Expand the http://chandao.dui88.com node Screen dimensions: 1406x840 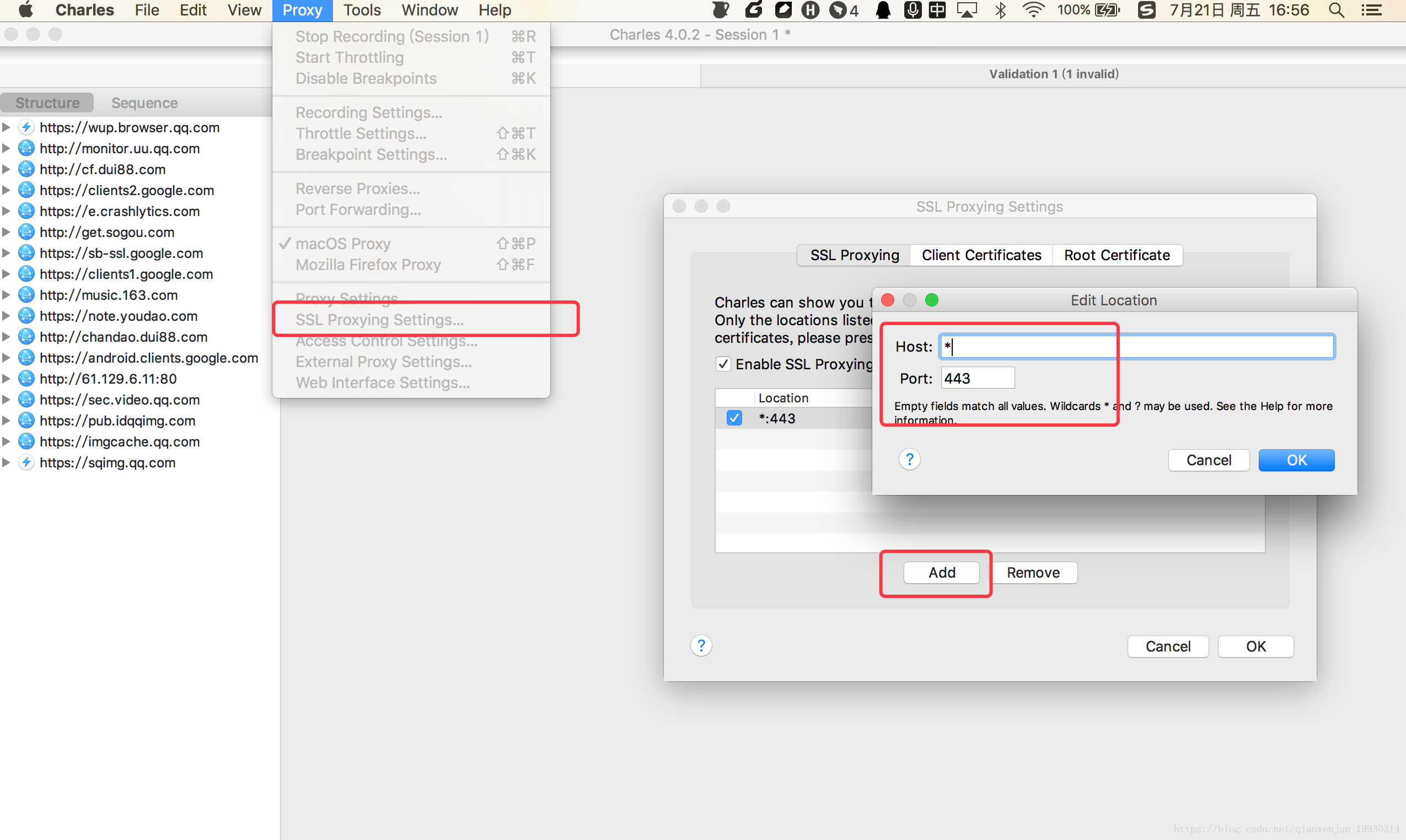[6, 337]
